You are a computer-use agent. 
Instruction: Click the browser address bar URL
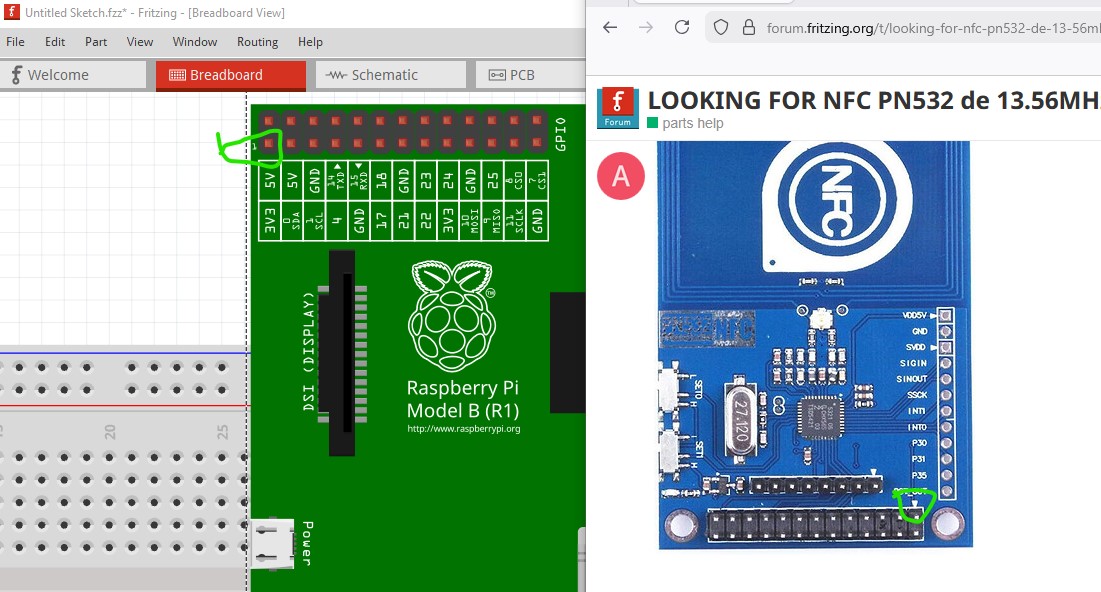click(930, 28)
